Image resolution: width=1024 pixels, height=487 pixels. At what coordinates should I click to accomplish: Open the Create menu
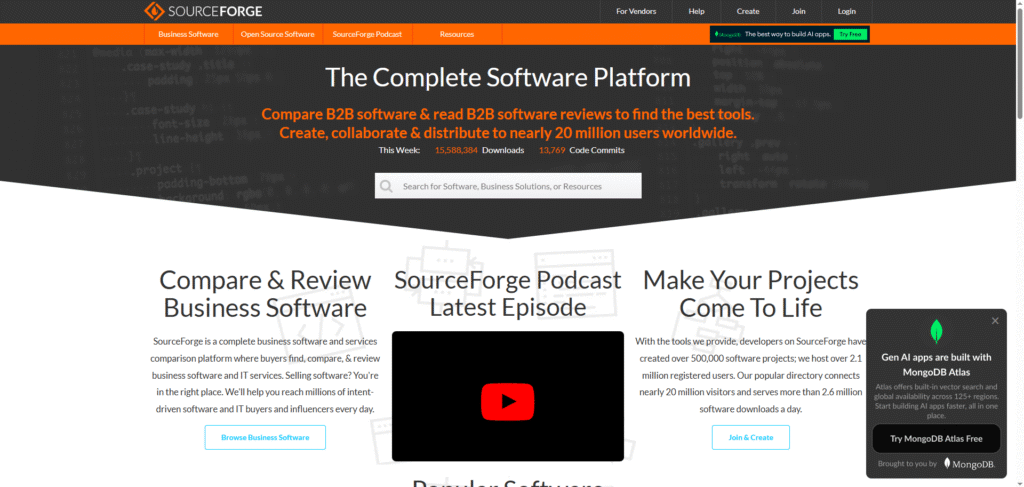click(x=748, y=11)
